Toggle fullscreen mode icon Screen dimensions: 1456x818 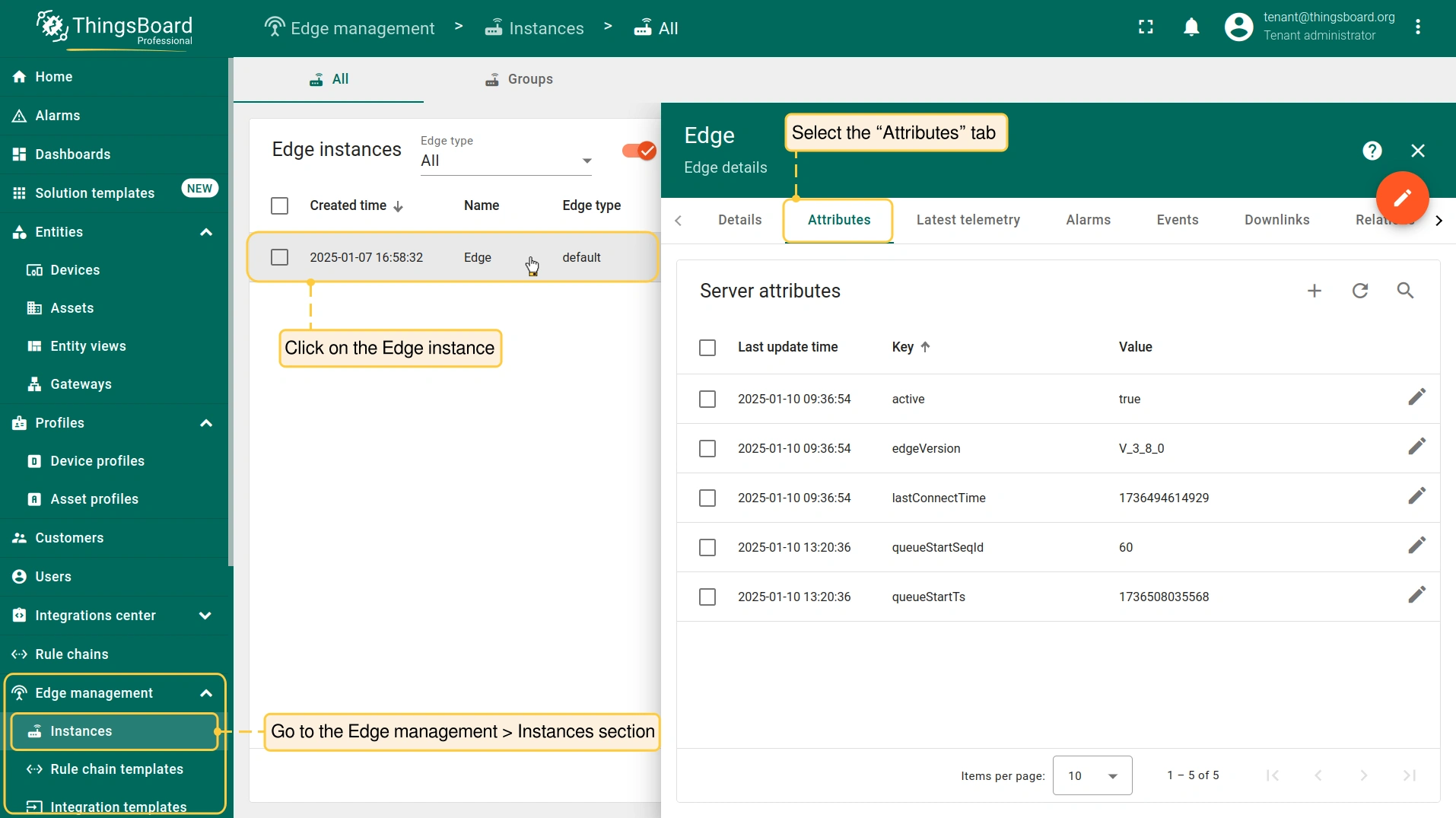pyautogui.click(x=1146, y=27)
